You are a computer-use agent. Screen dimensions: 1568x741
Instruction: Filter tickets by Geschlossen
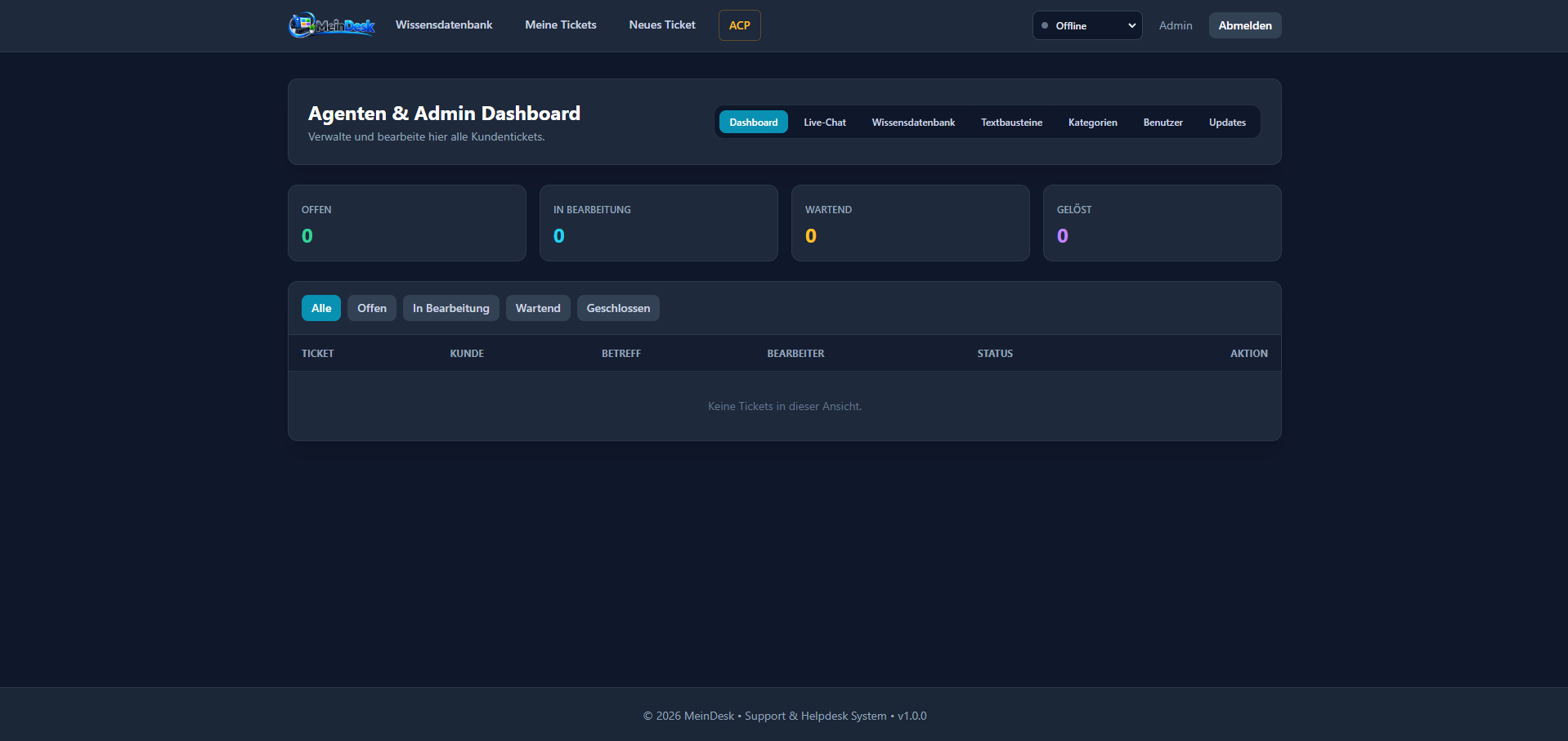click(618, 308)
